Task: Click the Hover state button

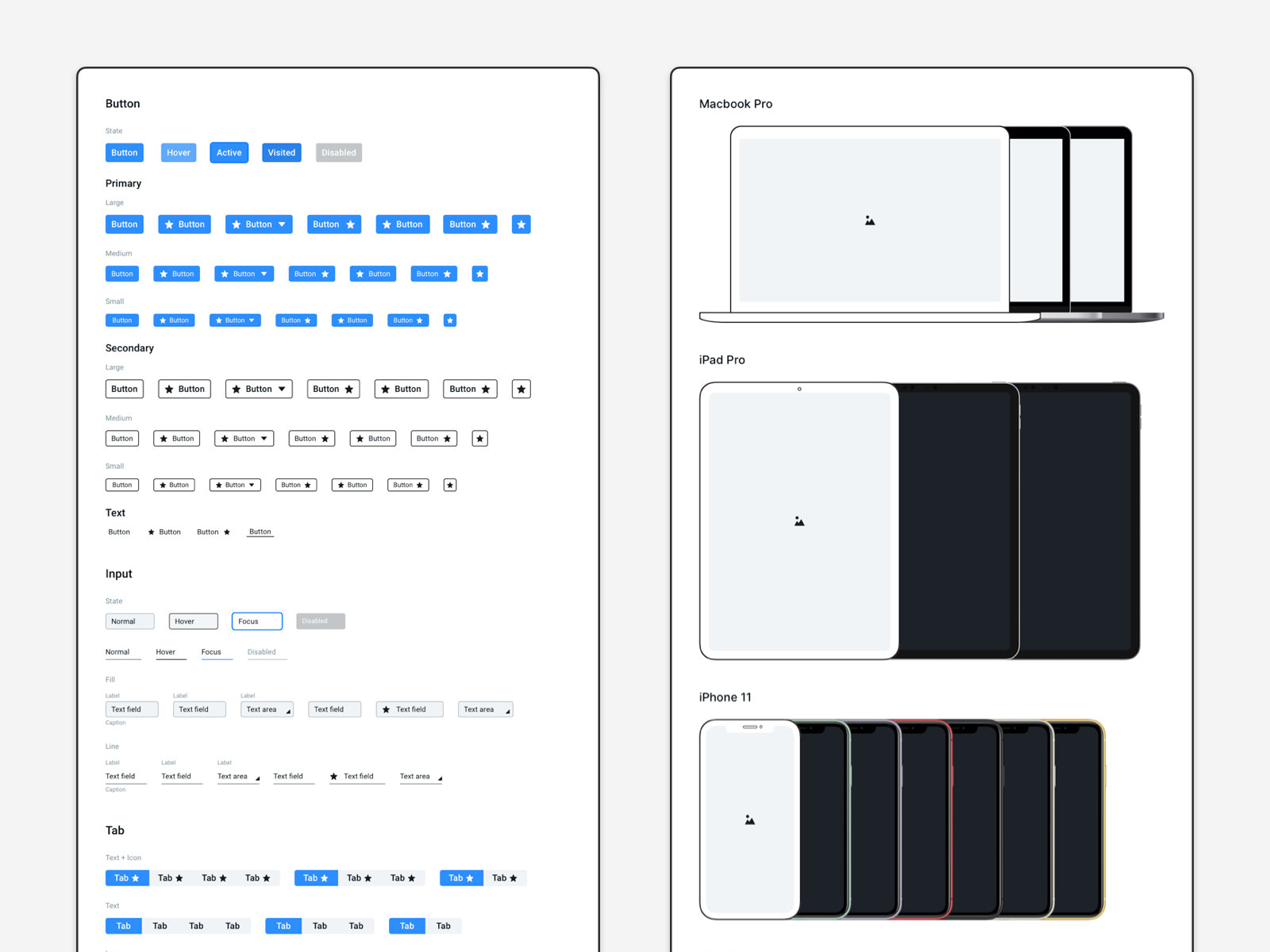Action: tap(178, 152)
